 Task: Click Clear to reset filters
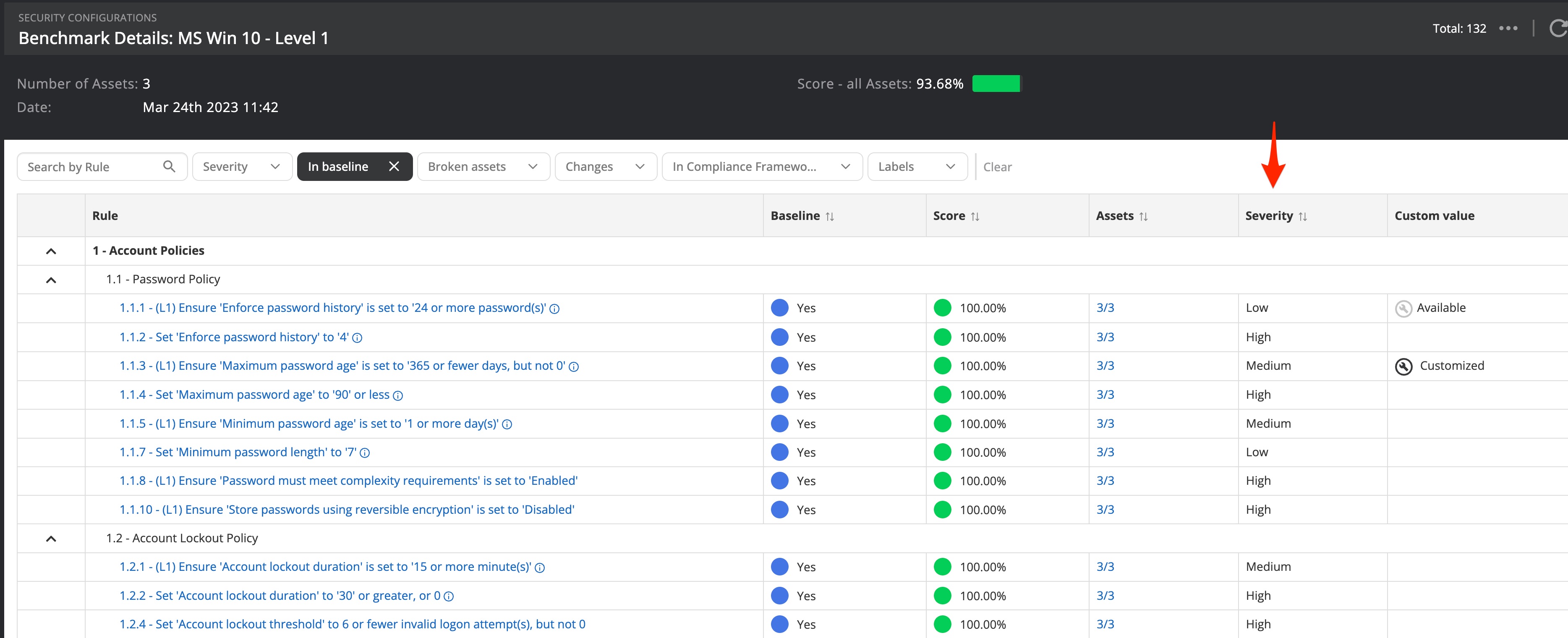point(997,167)
